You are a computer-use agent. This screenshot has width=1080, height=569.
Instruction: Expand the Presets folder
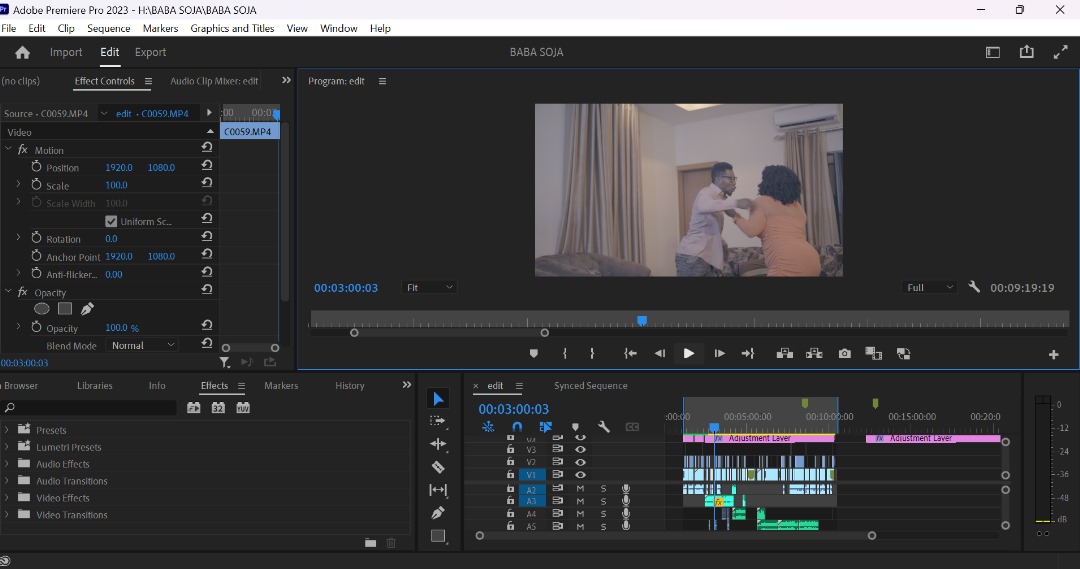pos(7,429)
